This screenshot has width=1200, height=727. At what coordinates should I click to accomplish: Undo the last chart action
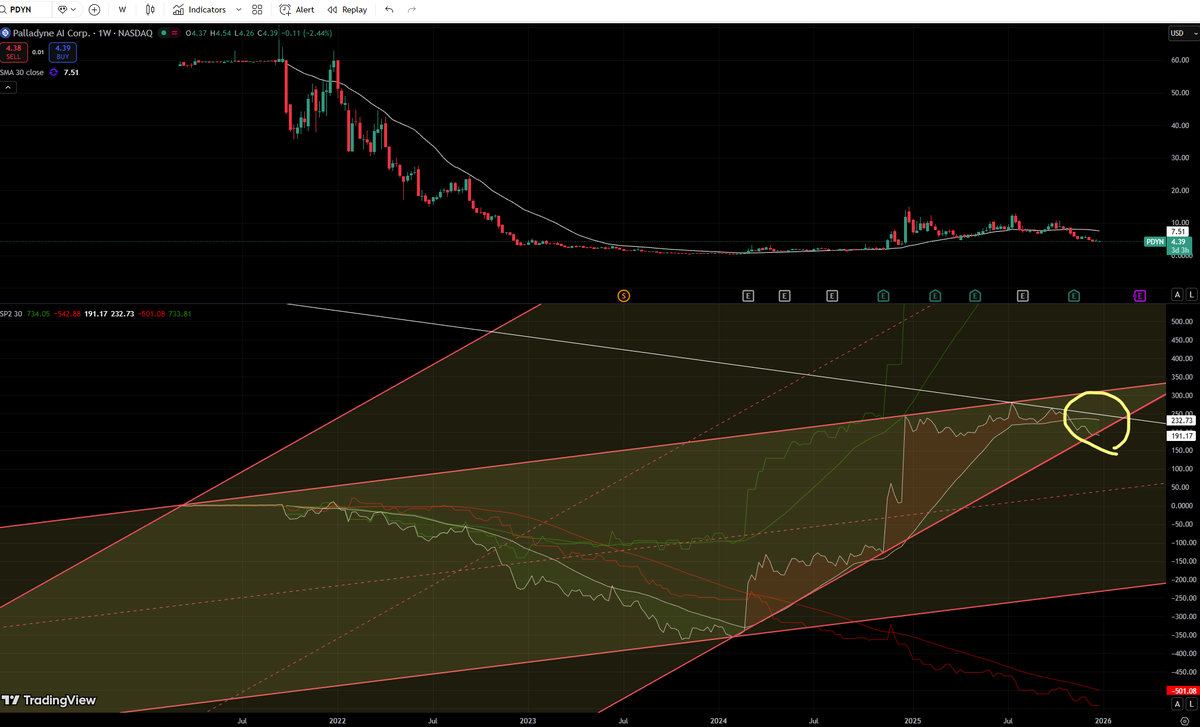(389, 9)
